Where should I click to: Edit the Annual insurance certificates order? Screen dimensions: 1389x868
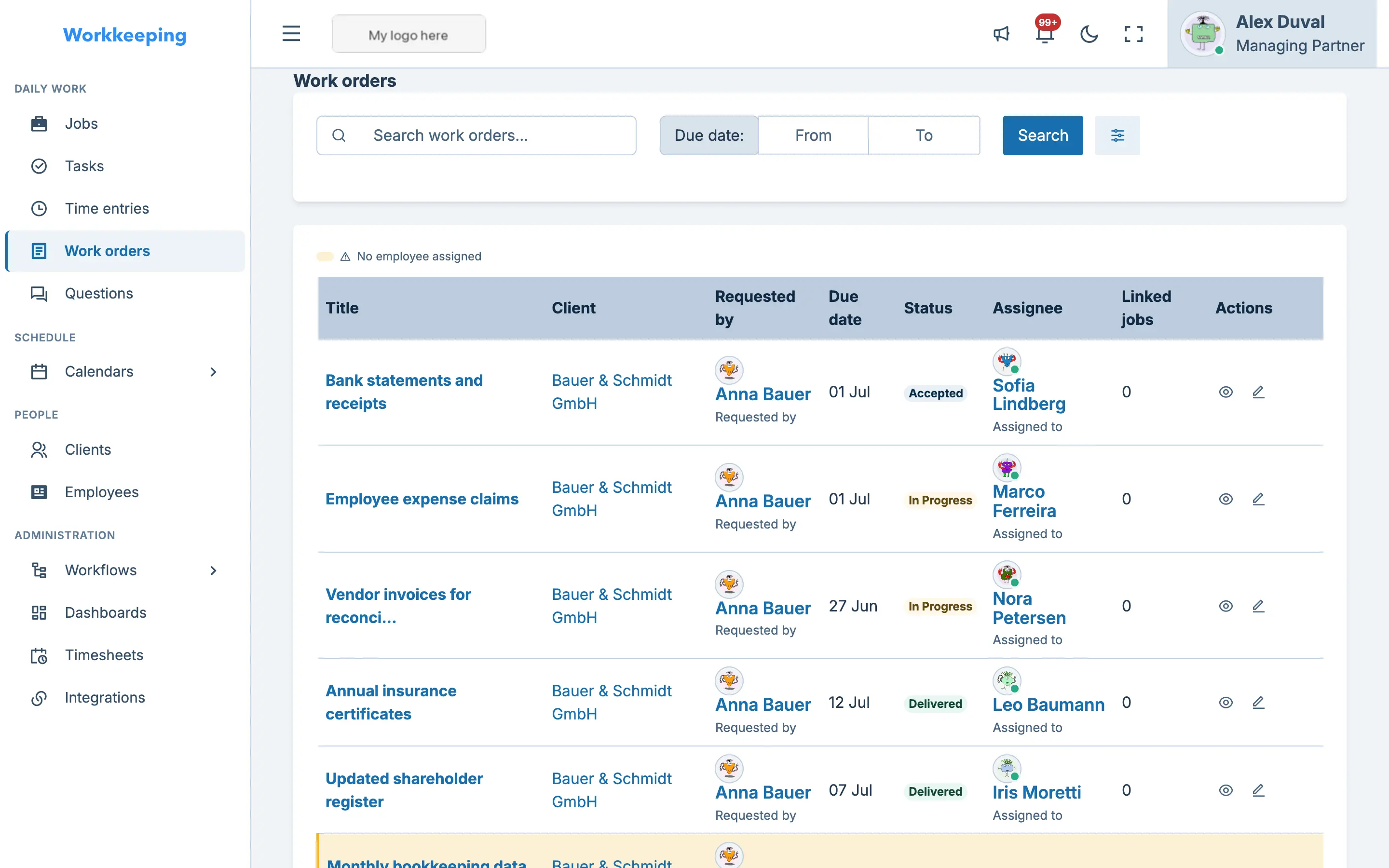coord(1258,703)
